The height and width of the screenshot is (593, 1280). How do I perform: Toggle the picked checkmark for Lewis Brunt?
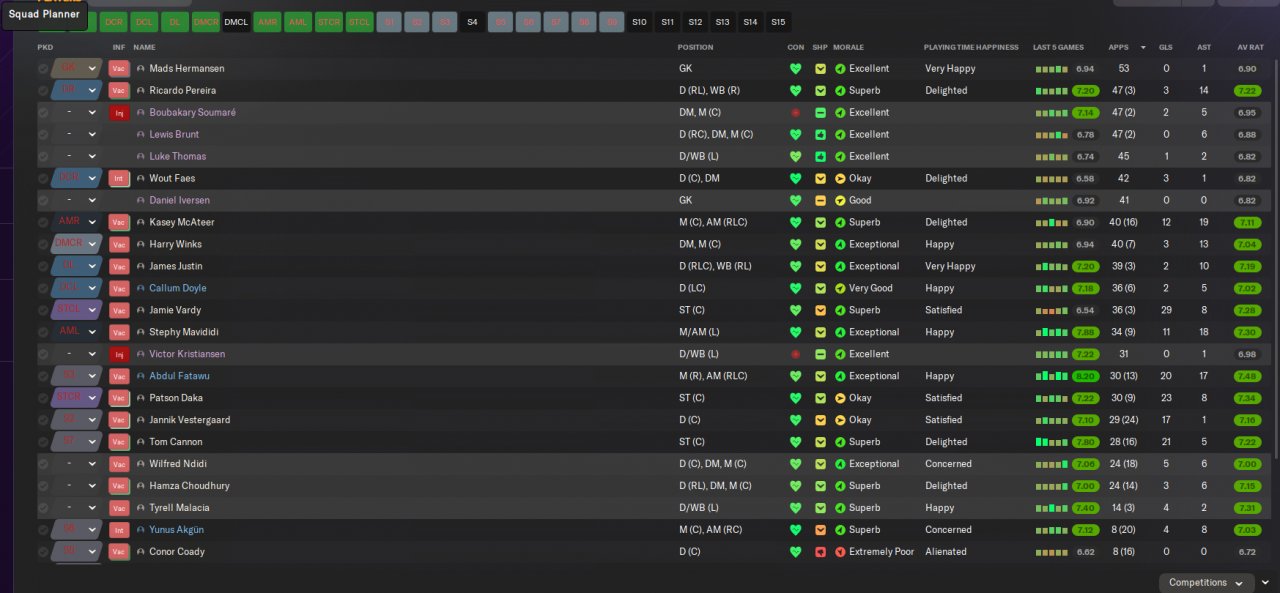[x=43, y=135]
